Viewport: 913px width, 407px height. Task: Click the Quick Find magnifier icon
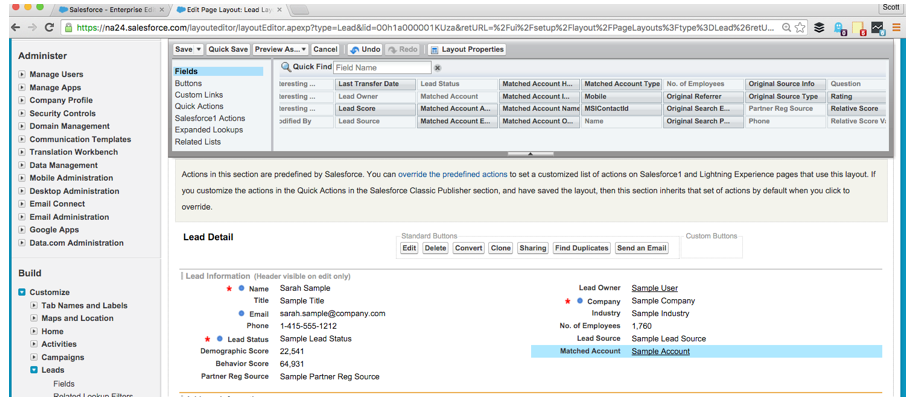point(285,67)
